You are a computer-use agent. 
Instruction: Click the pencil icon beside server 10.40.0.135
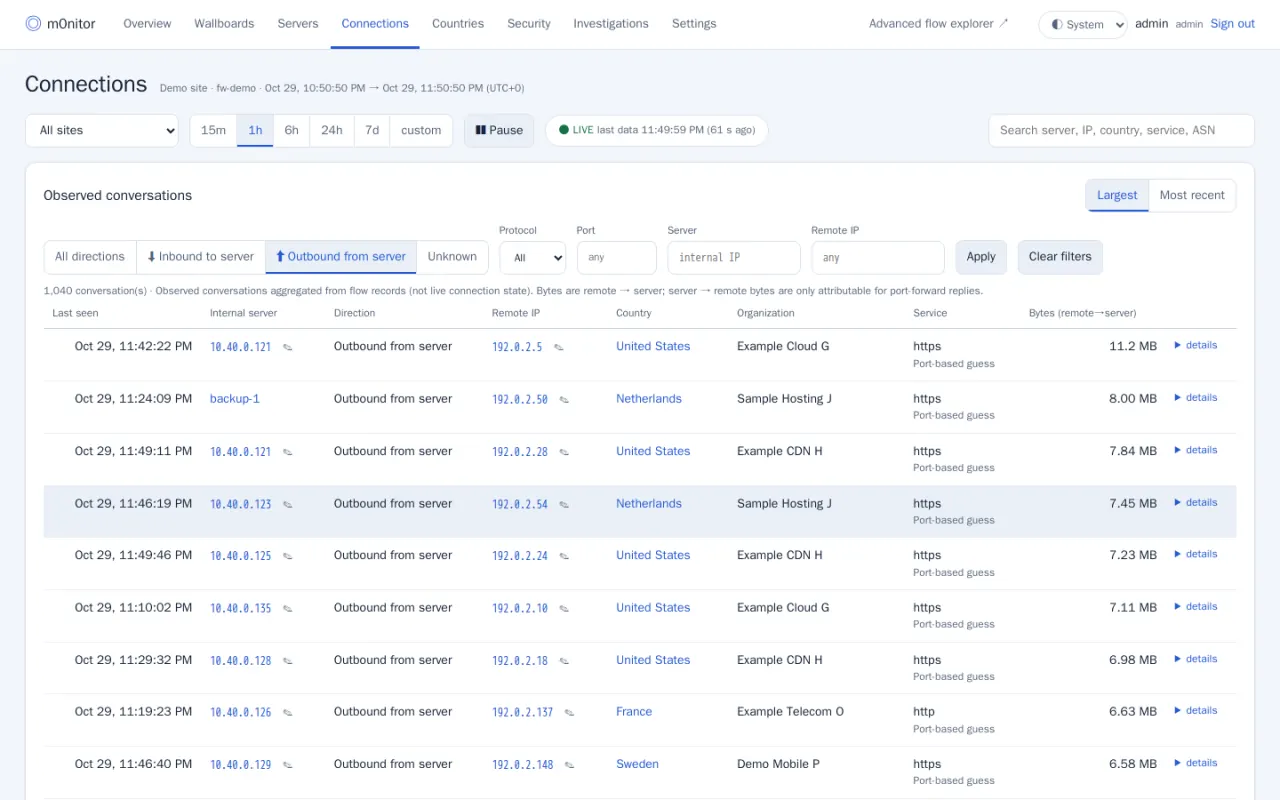[x=287, y=608]
